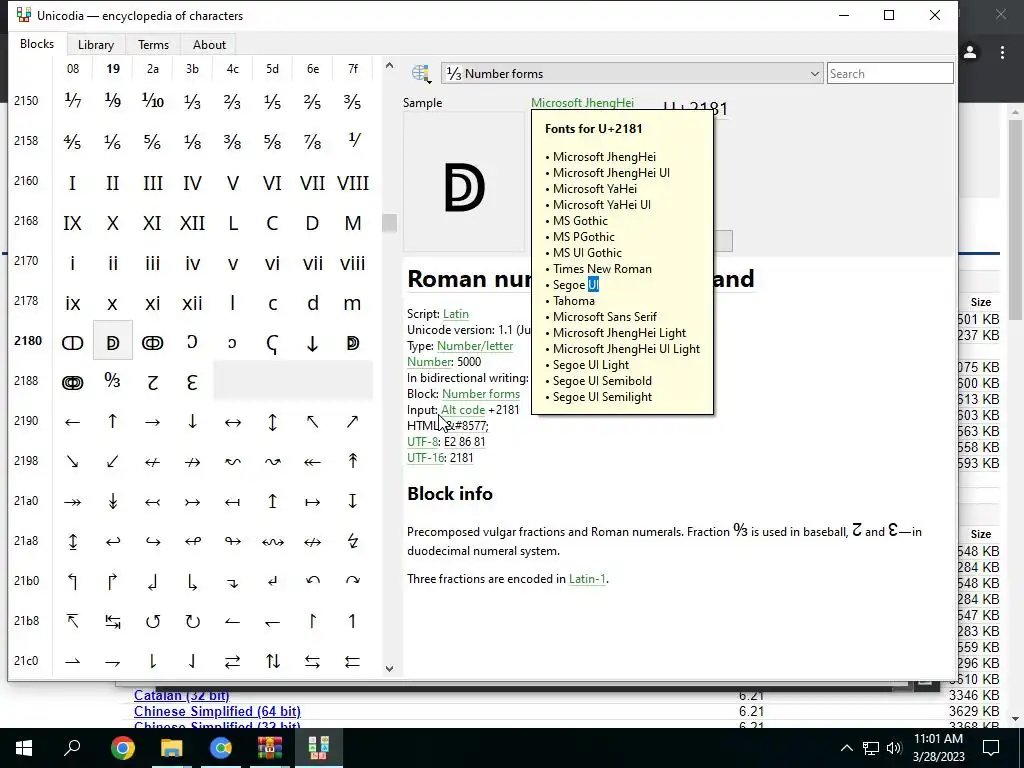Screen dimensions: 1024x768
Task: Select the up-down paired arrows character
Action: (273, 662)
